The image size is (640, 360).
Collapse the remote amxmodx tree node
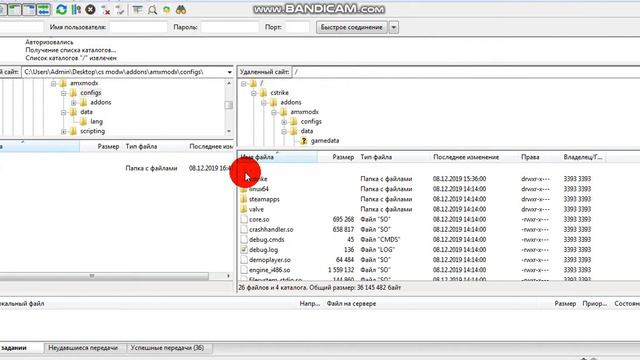(274, 112)
